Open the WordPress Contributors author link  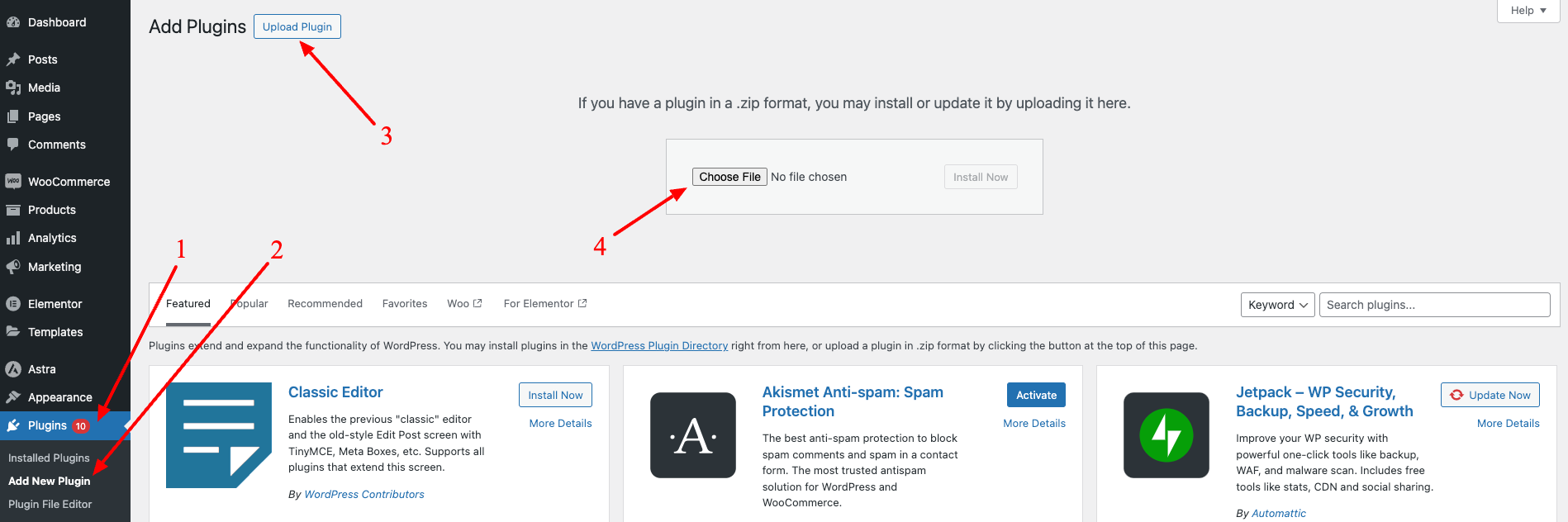pyautogui.click(x=364, y=494)
